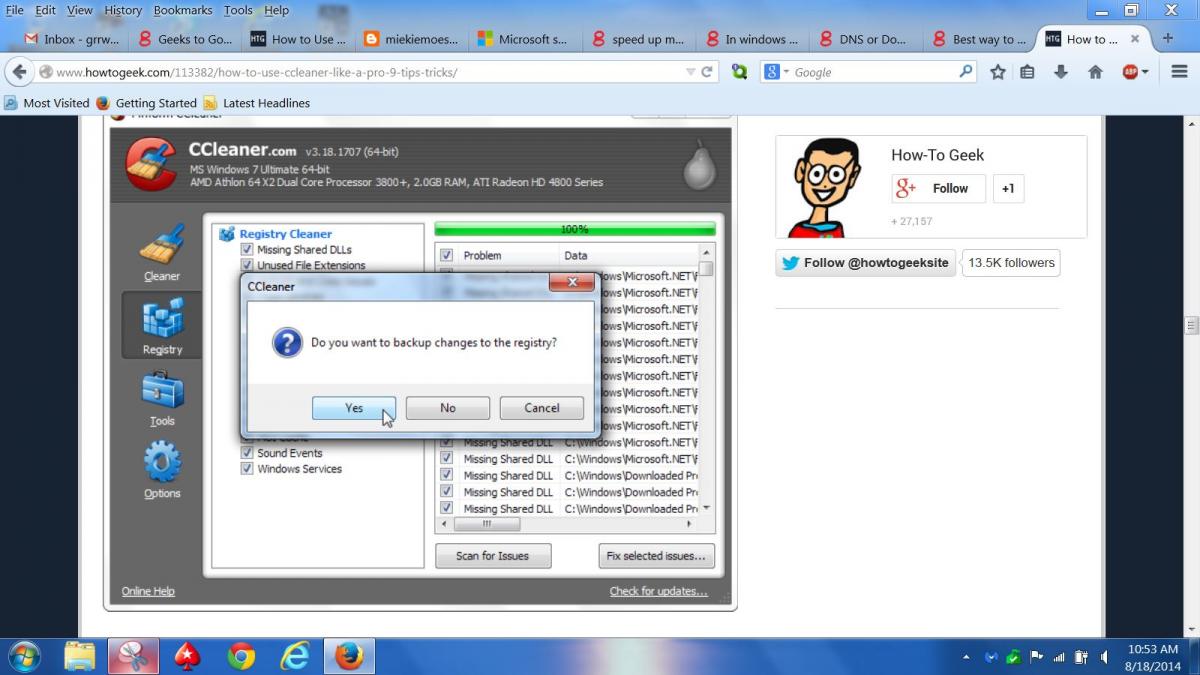Viewport: 1200px width, 675px height.
Task: Open the PokerStars taskbar icon
Action: pos(187,656)
